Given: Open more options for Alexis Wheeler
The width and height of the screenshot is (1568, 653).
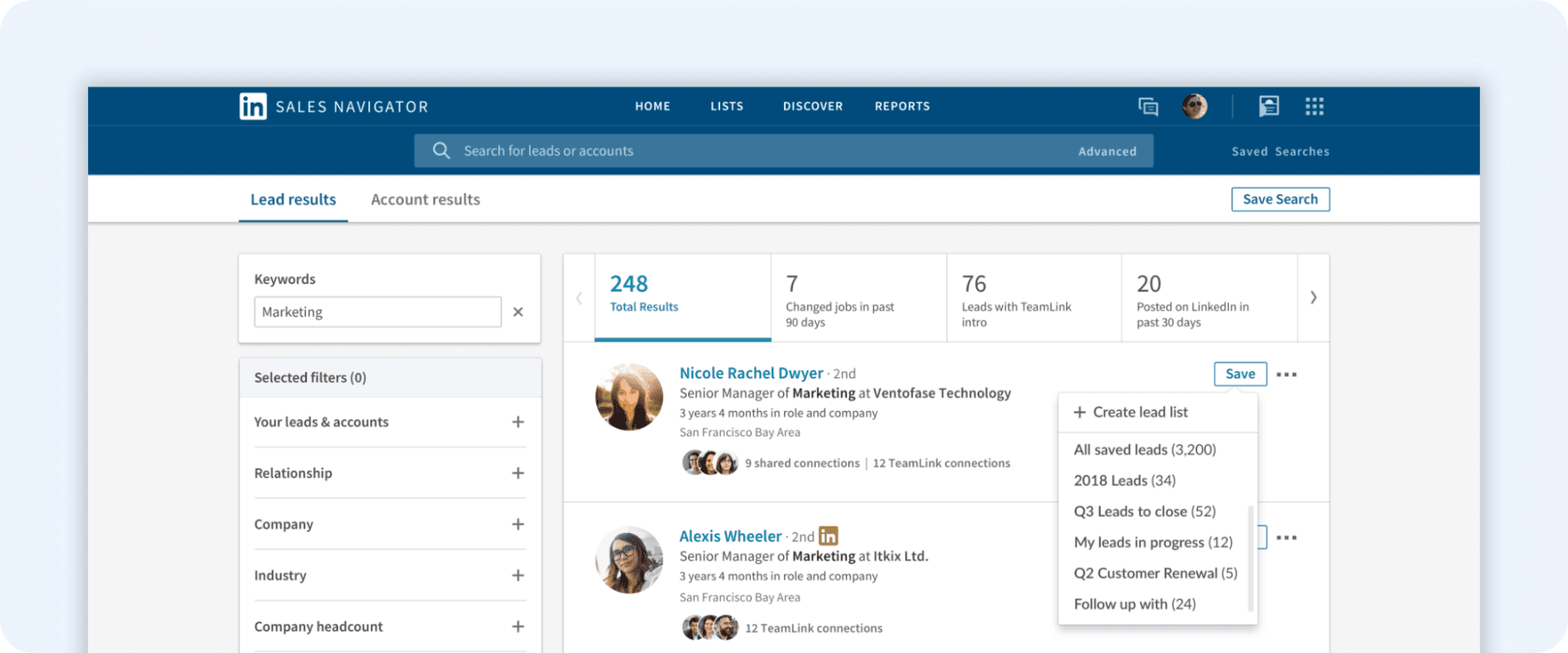Looking at the screenshot, I should (1286, 538).
